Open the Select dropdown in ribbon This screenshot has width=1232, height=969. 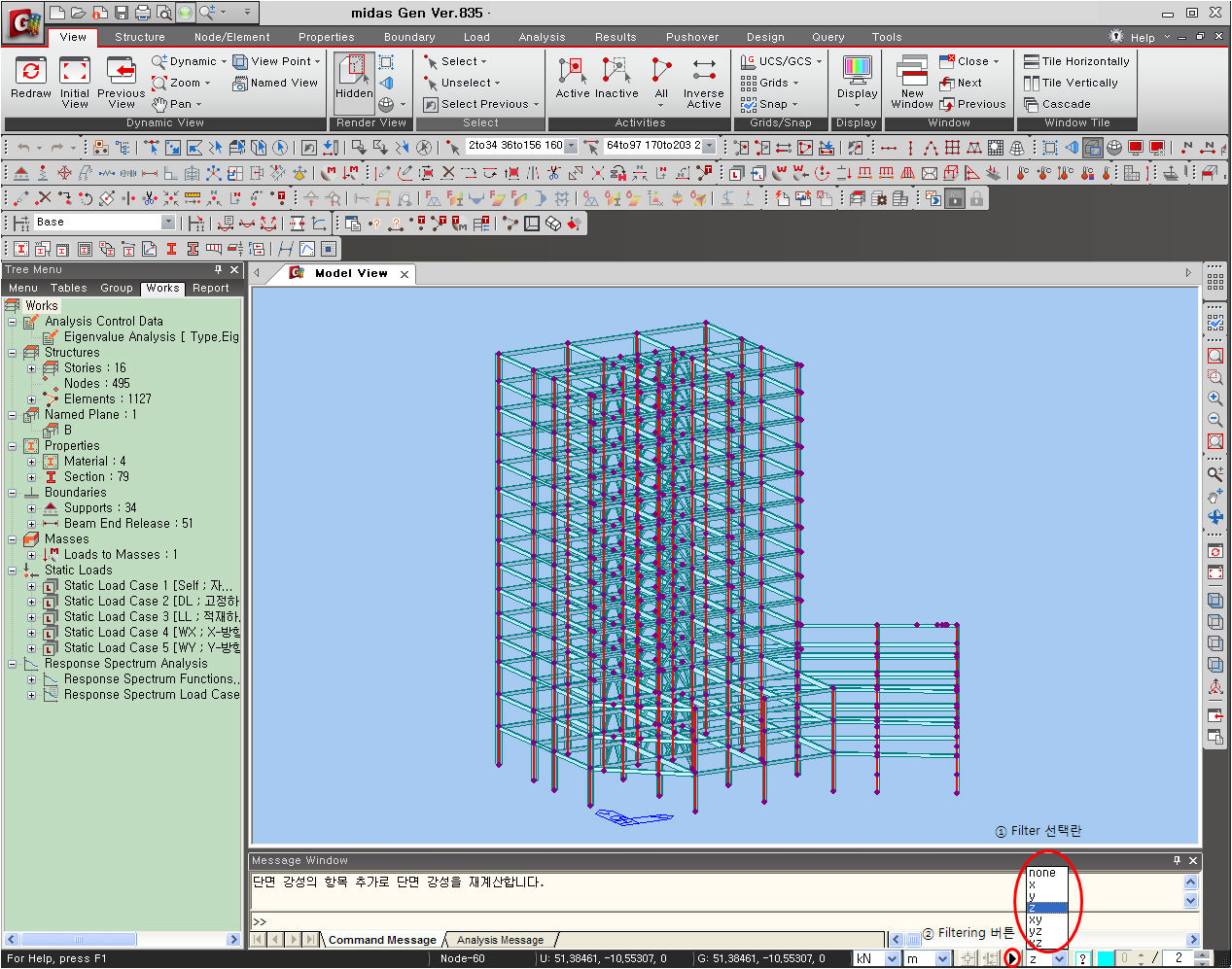455,61
